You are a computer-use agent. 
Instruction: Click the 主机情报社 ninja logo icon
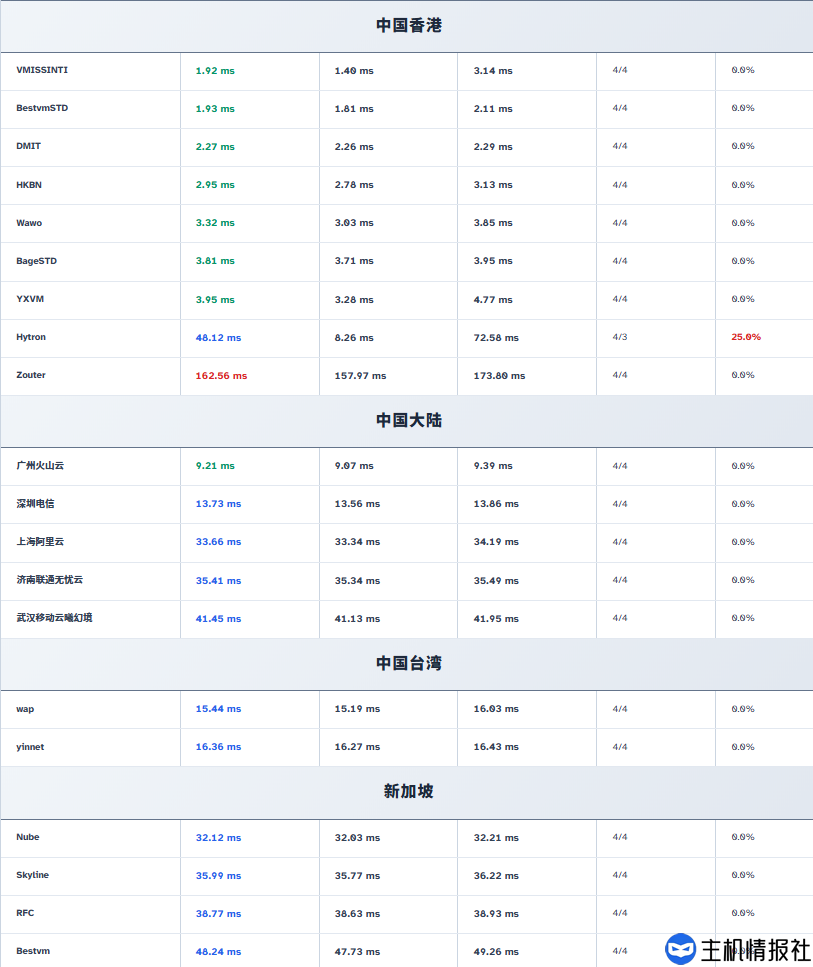[681, 948]
